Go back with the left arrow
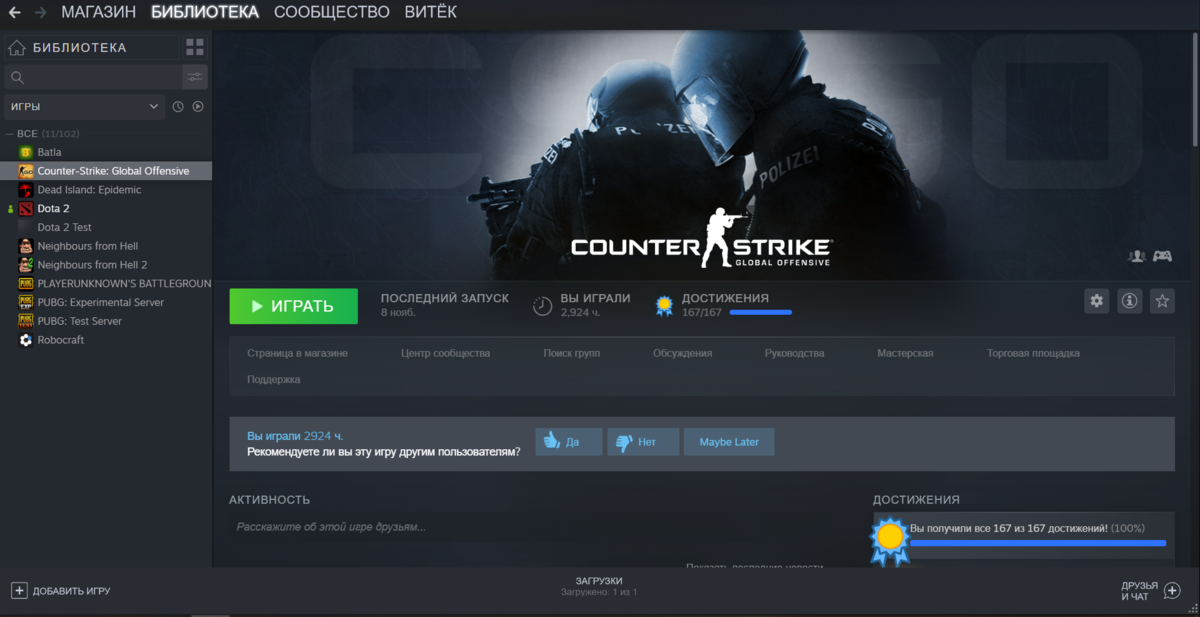 tap(14, 12)
